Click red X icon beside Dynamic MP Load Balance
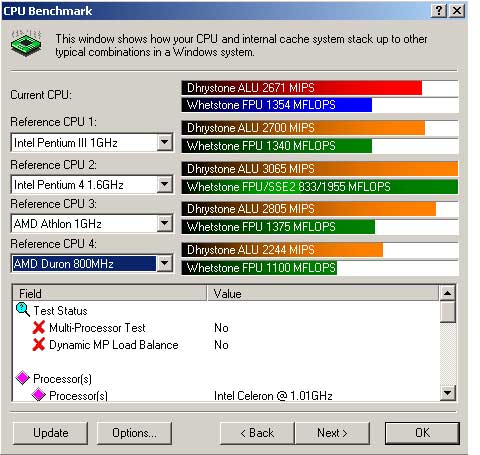Image resolution: width=480 pixels, height=455 pixels. click(x=39, y=344)
